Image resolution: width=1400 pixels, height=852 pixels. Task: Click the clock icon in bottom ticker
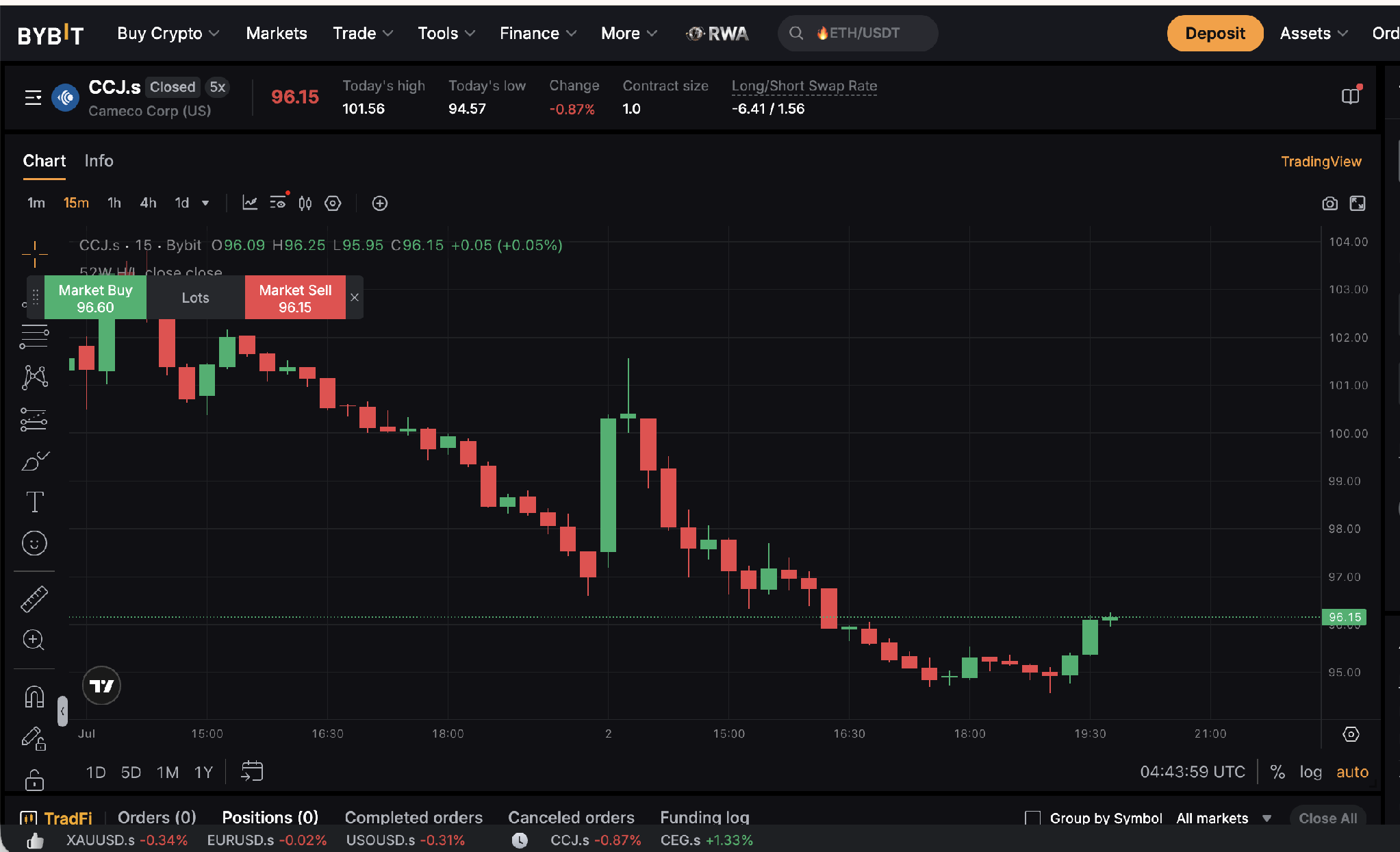click(x=520, y=840)
